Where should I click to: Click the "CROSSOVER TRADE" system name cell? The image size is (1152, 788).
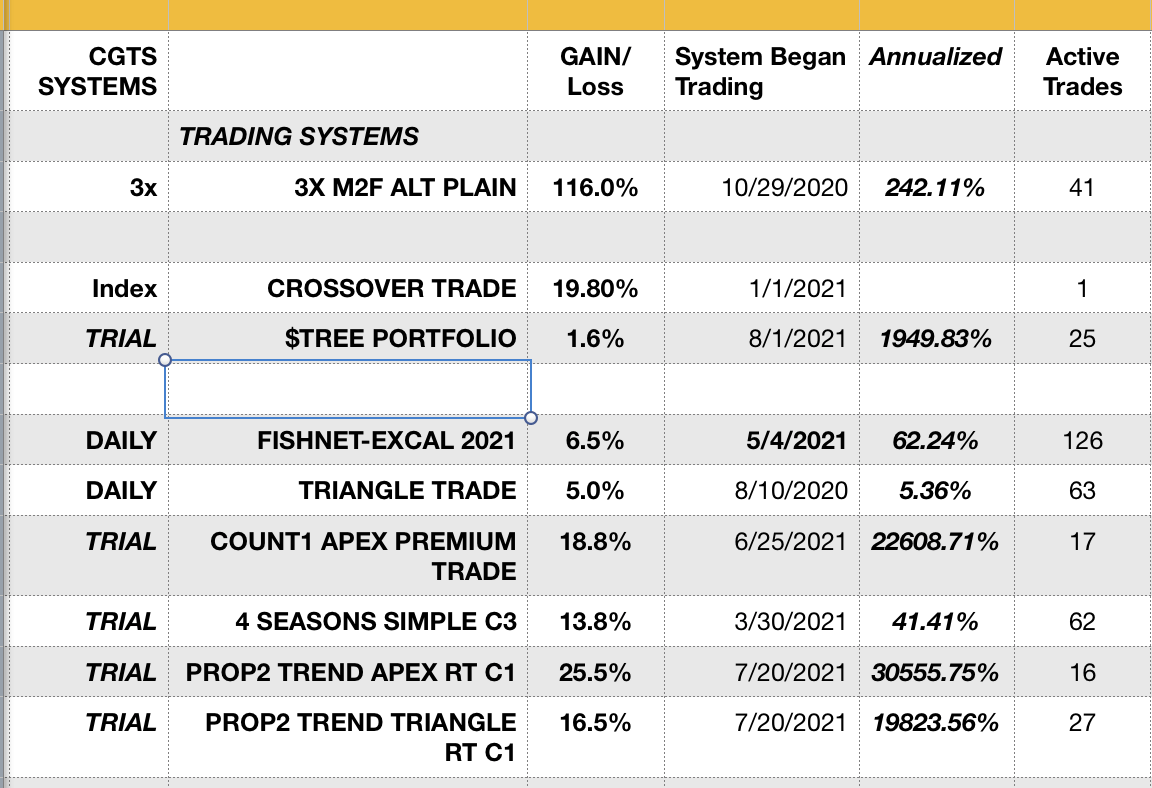tap(392, 289)
